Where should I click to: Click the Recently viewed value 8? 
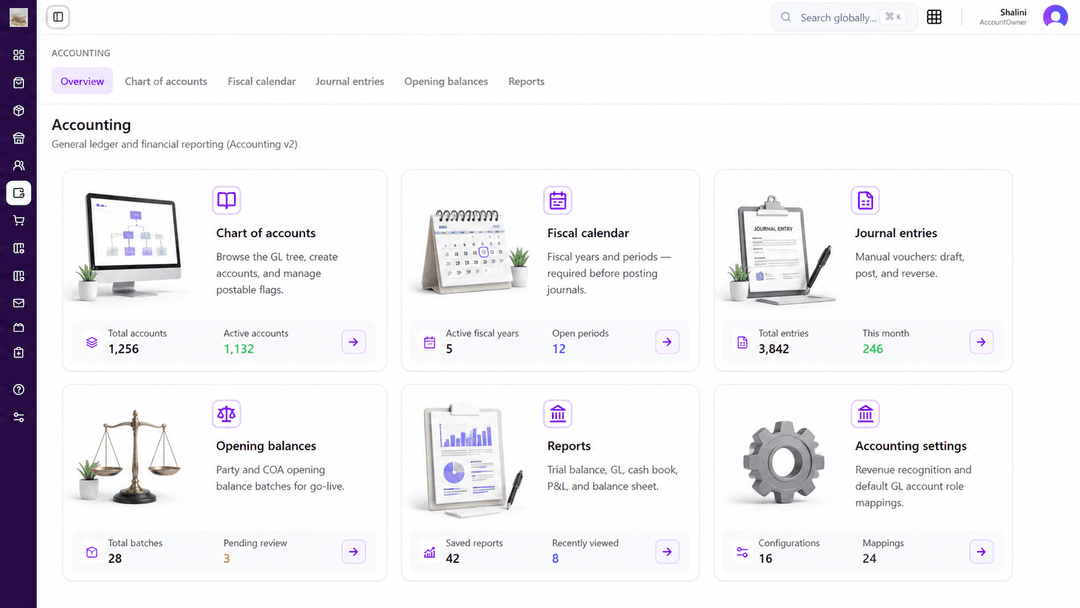(x=555, y=558)
